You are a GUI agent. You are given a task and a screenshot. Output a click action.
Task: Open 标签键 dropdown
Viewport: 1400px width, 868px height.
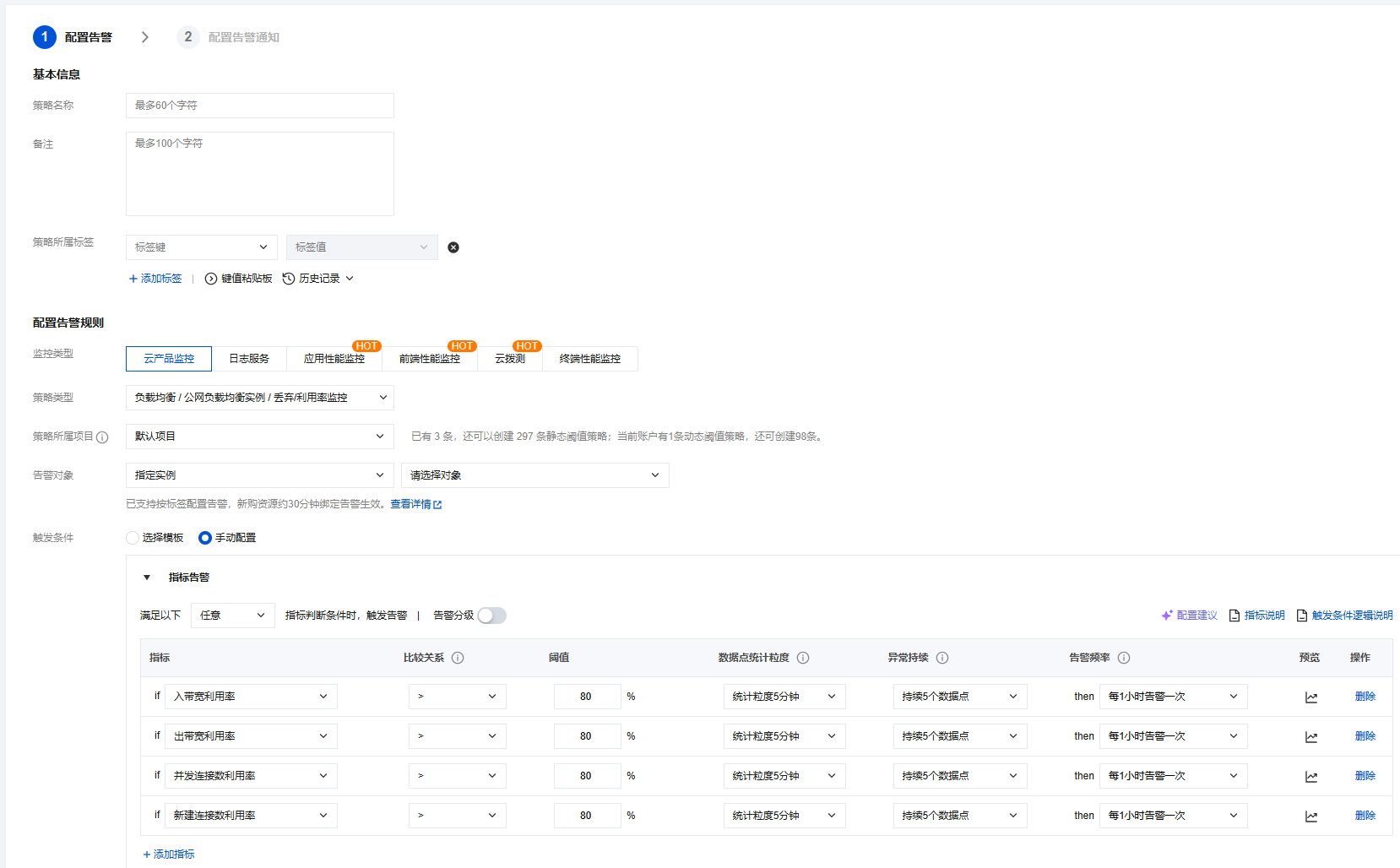[x=202, y=247]
